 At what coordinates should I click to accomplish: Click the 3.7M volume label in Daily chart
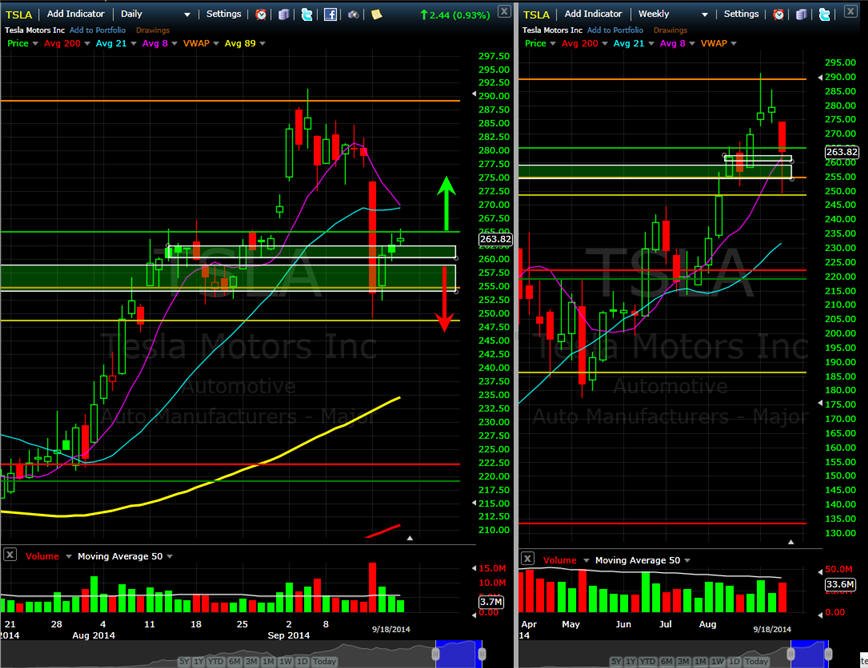(491, 602)
